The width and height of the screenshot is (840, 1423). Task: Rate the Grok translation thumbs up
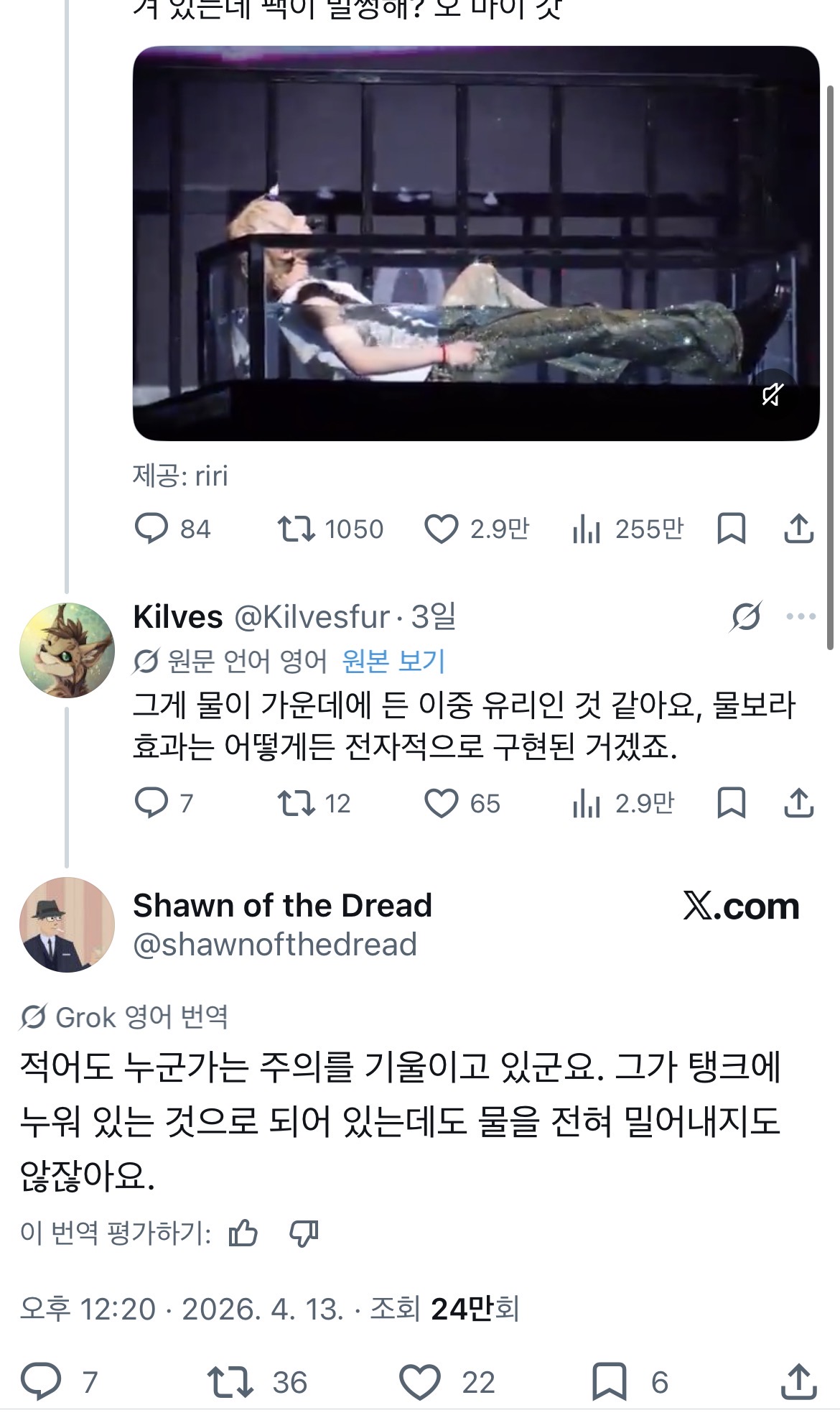click(x=243, y=1233)
